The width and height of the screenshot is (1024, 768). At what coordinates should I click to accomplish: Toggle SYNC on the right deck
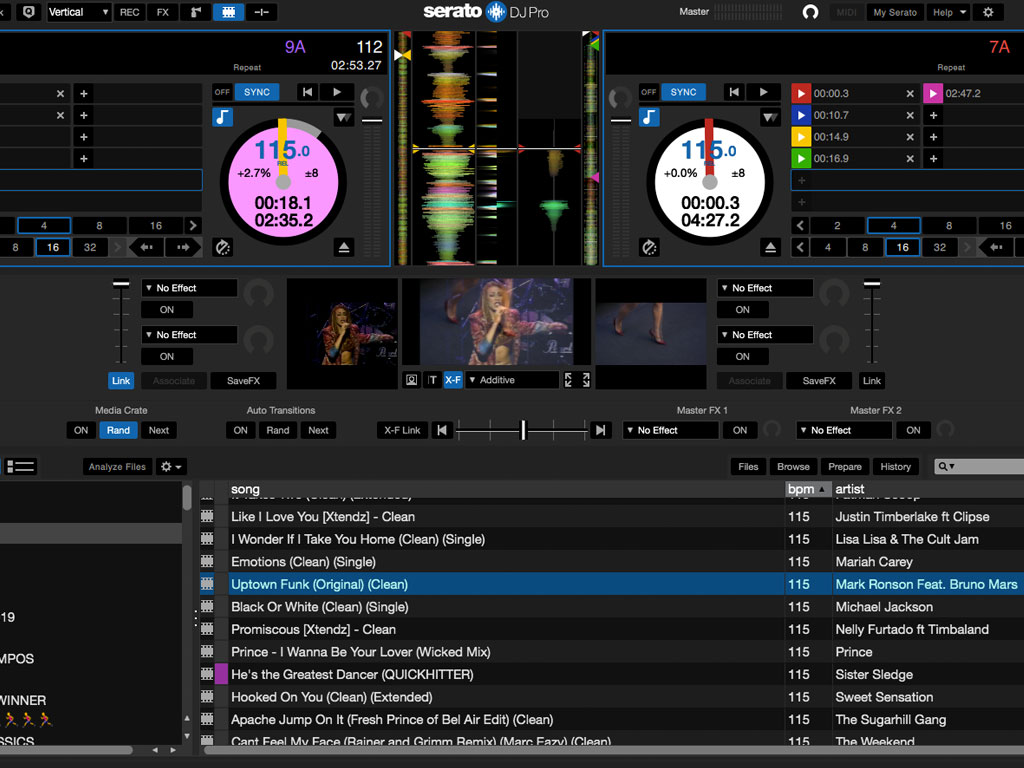(683, 92)
